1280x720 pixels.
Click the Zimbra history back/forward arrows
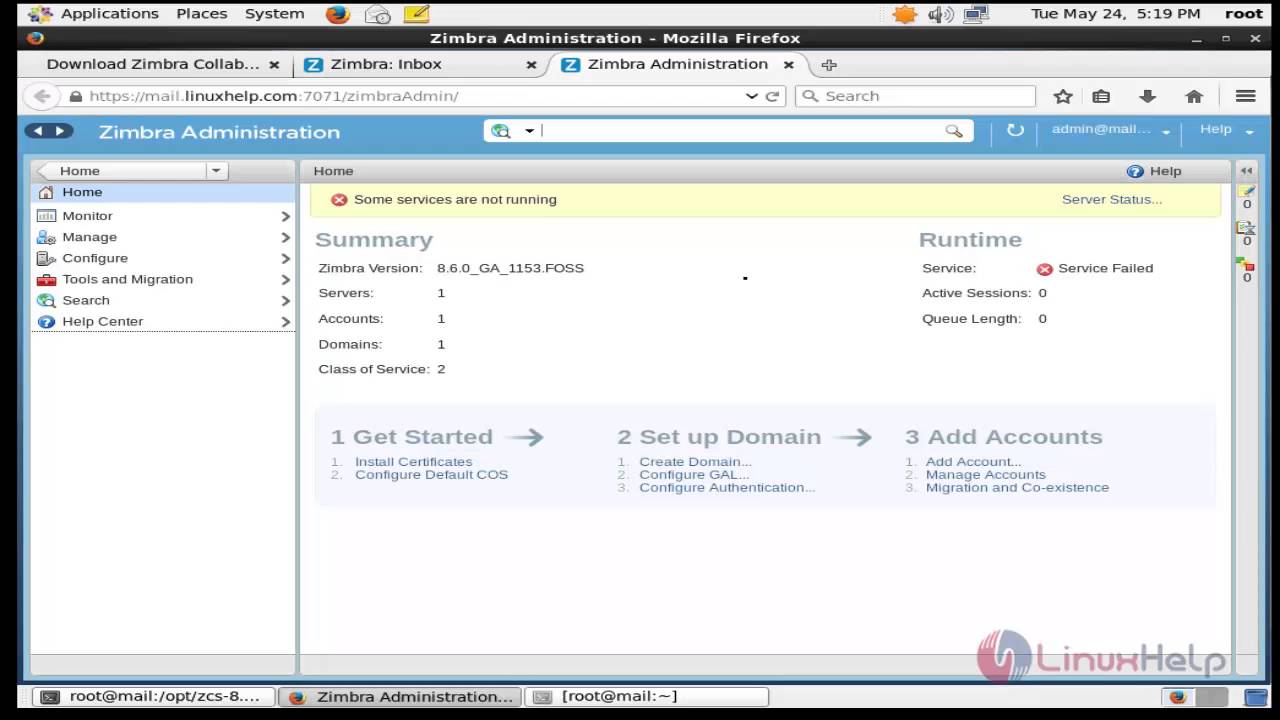[49, 131]
